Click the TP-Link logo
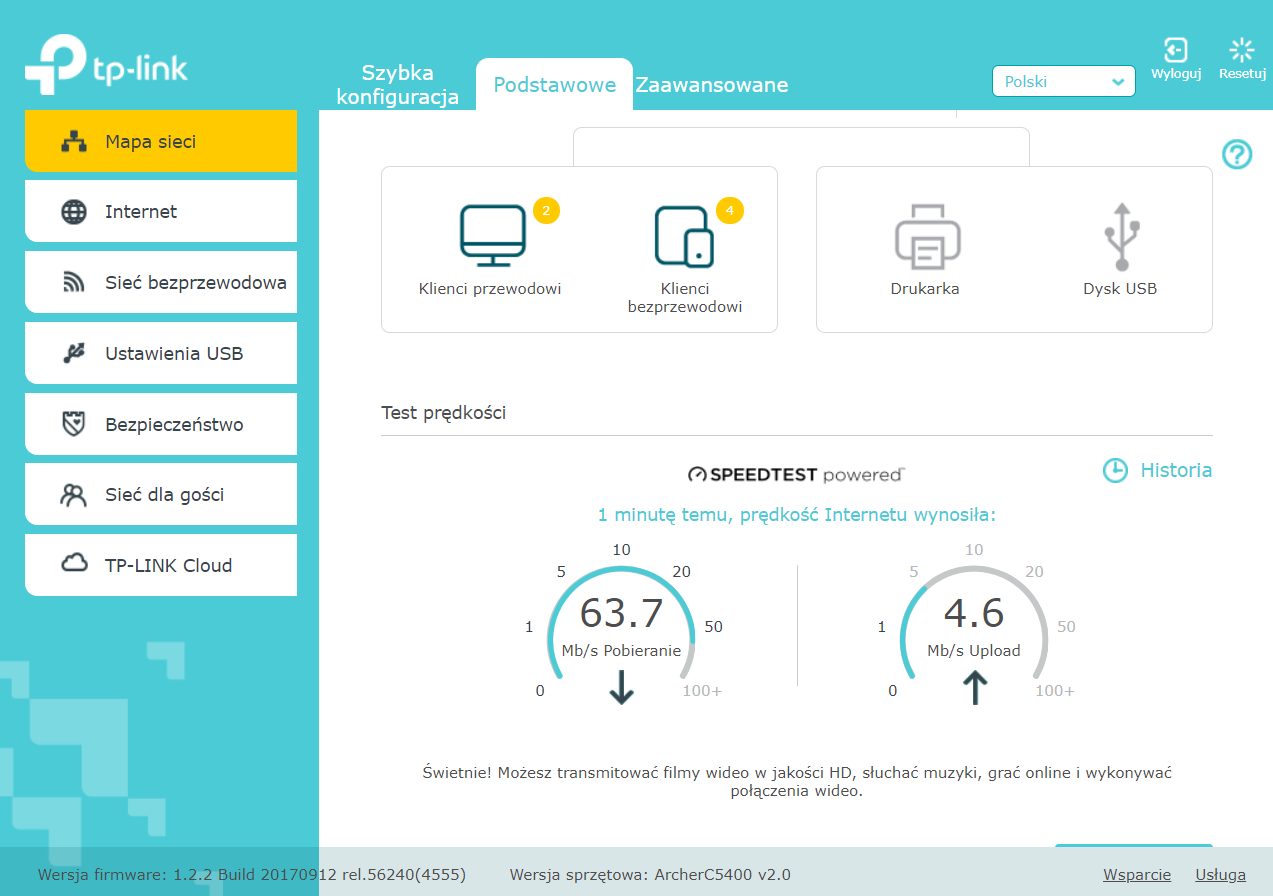Image resolution: width=1273 pixels, height=896 pixels. click(106, 67)
